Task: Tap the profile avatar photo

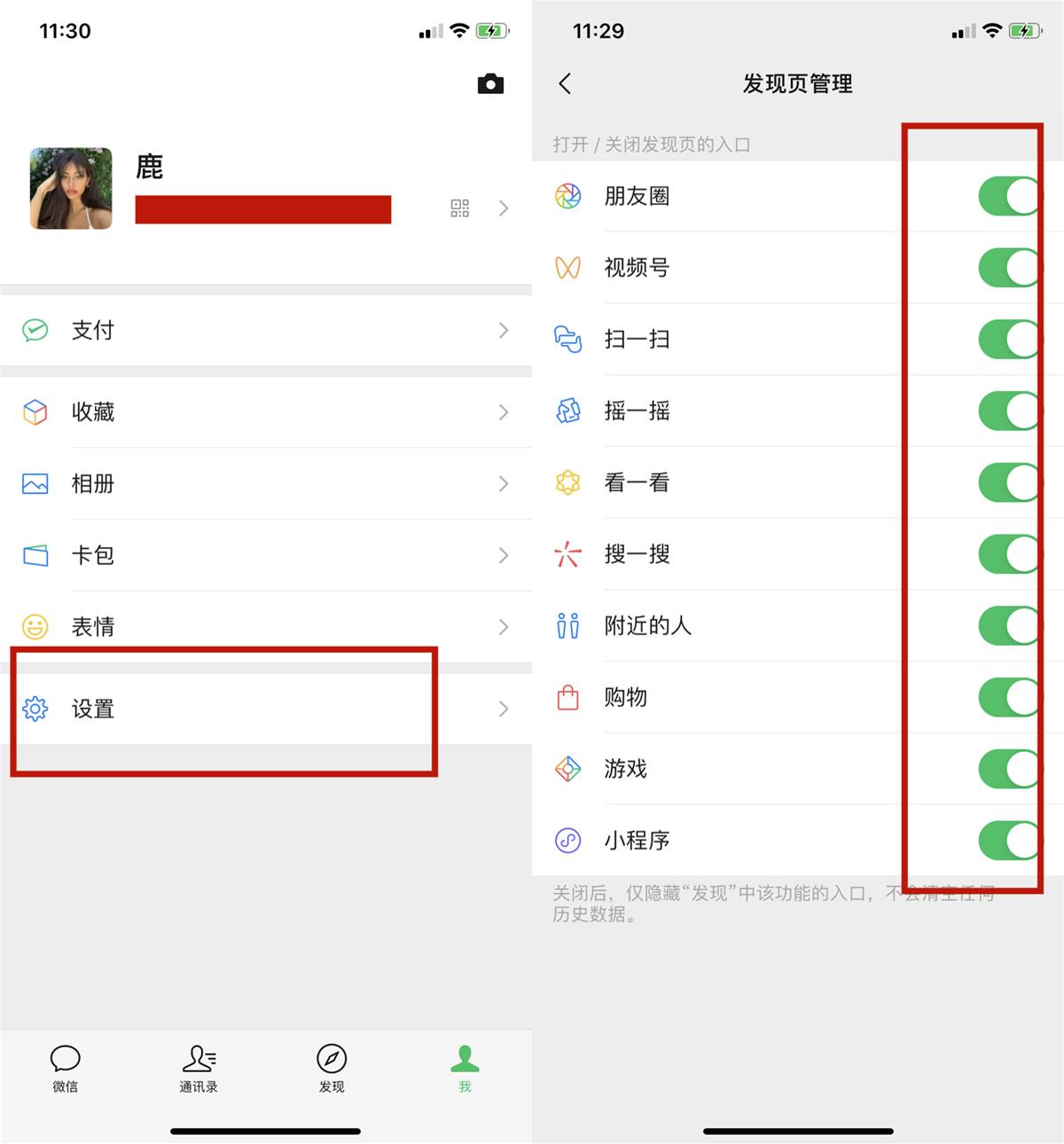Action: click(71, 189)
